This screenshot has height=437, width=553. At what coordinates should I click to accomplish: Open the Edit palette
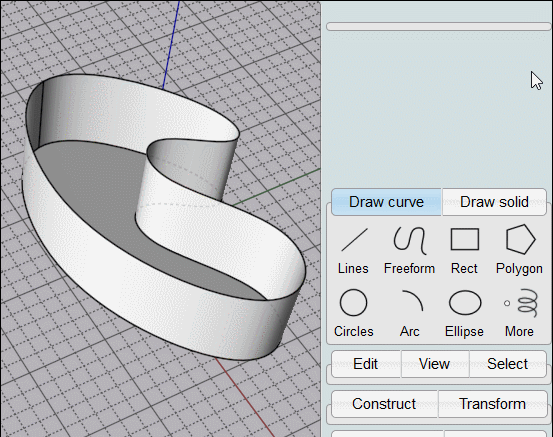point(366,364)
